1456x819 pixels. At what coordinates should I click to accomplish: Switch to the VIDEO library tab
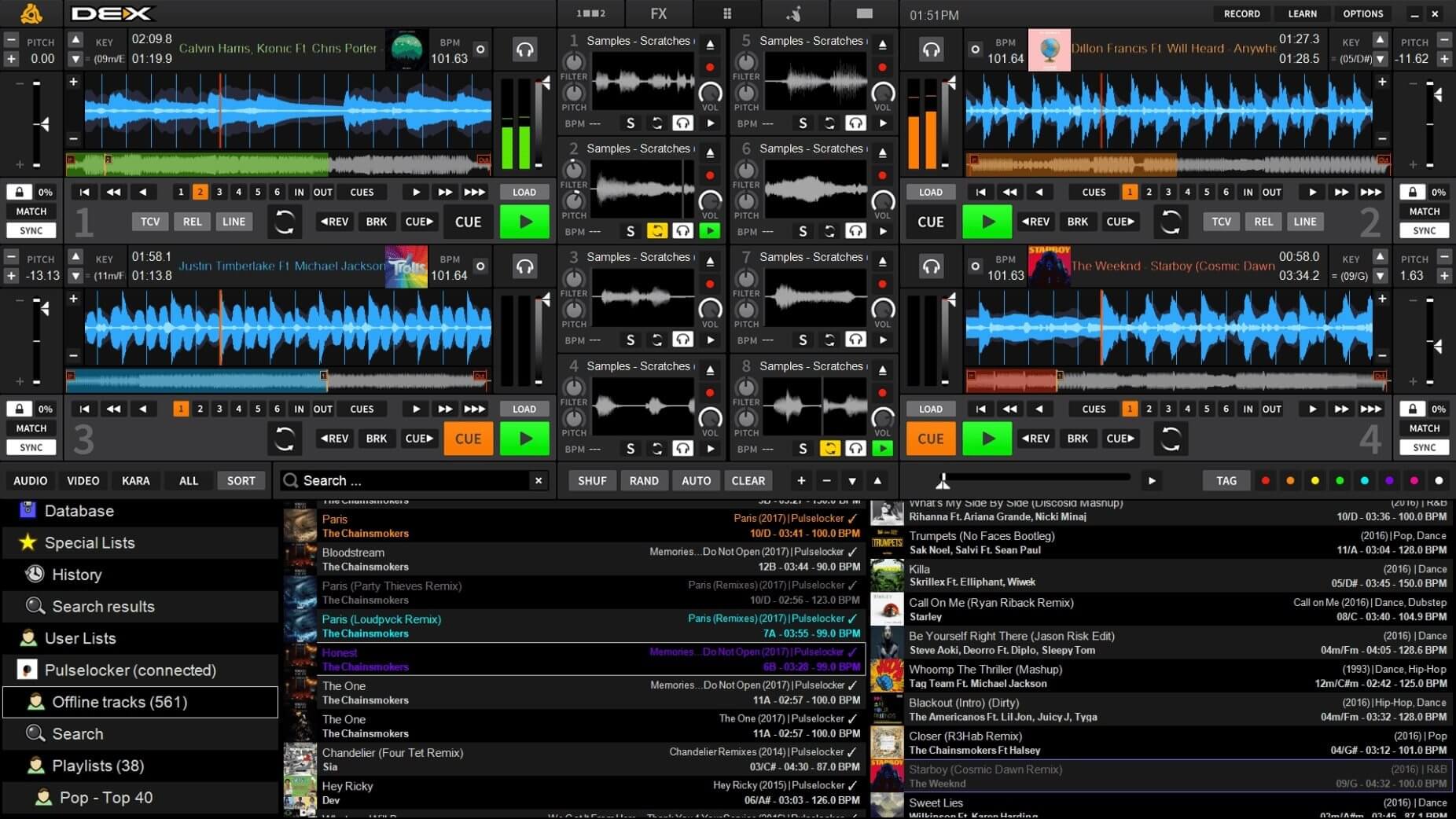pyautogui.click(x=83, y=480)
